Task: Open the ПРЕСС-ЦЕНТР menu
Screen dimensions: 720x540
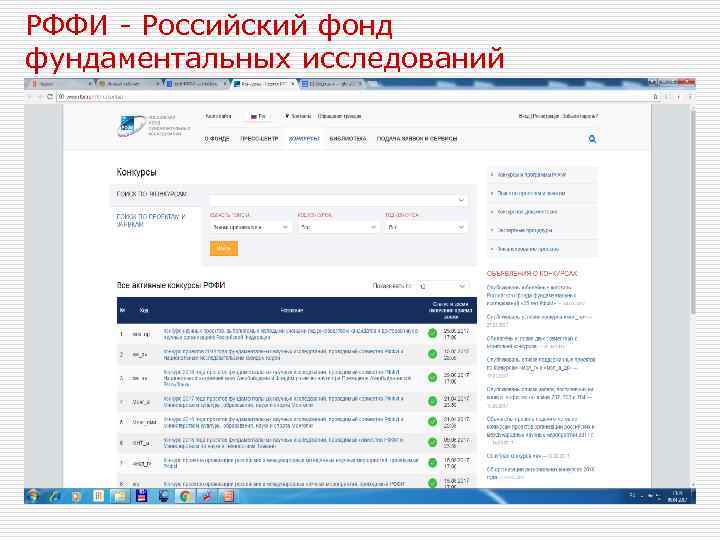Action: point(259,139)
